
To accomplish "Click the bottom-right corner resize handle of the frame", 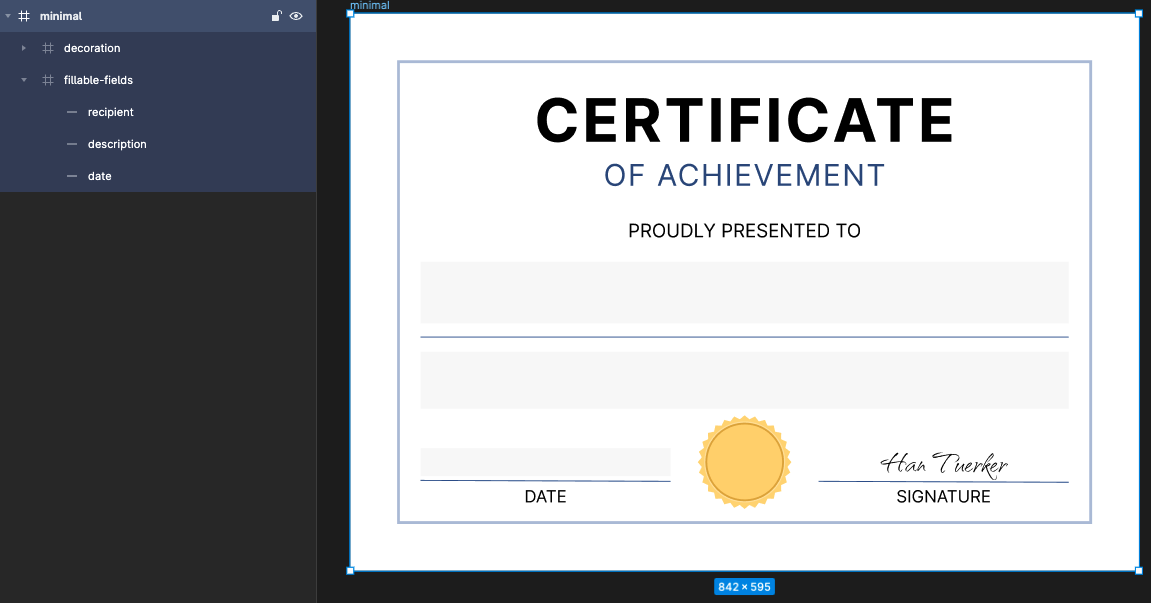I will click(1138, 571).
